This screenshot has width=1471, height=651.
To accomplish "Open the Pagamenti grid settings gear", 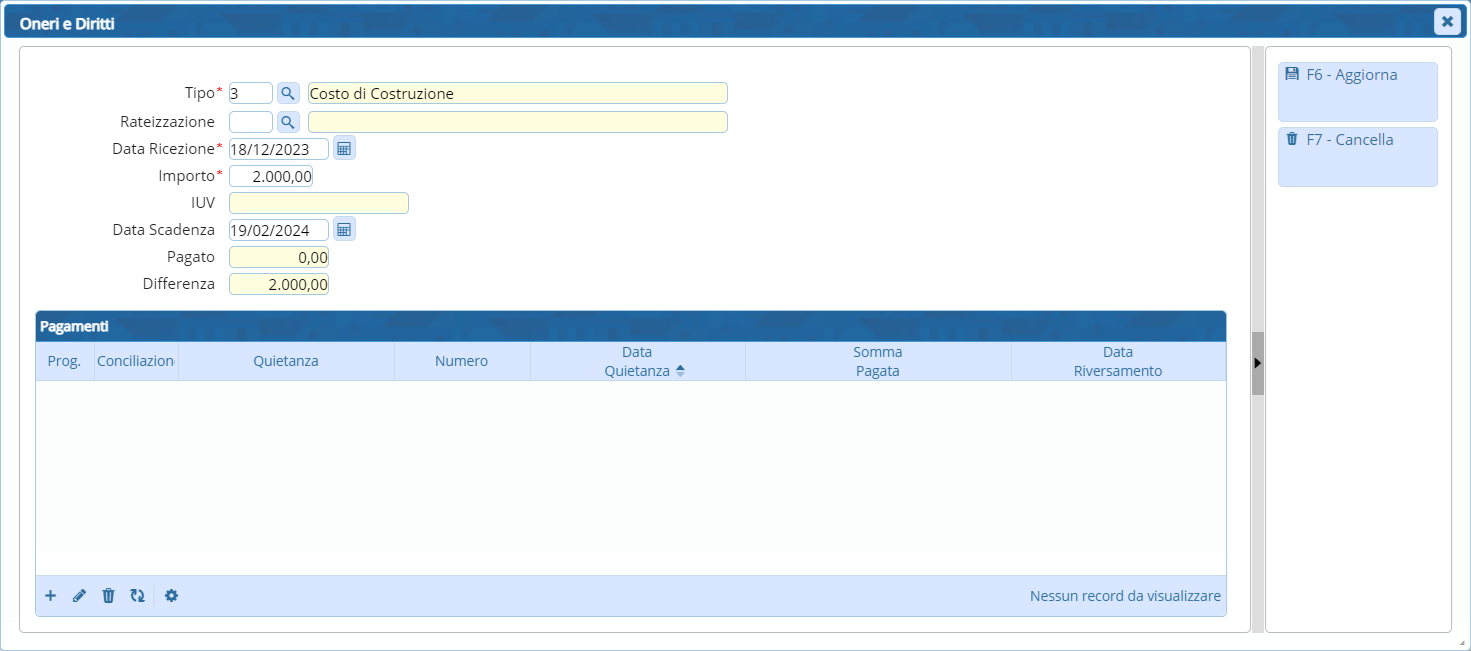I will tap(171, 596).
